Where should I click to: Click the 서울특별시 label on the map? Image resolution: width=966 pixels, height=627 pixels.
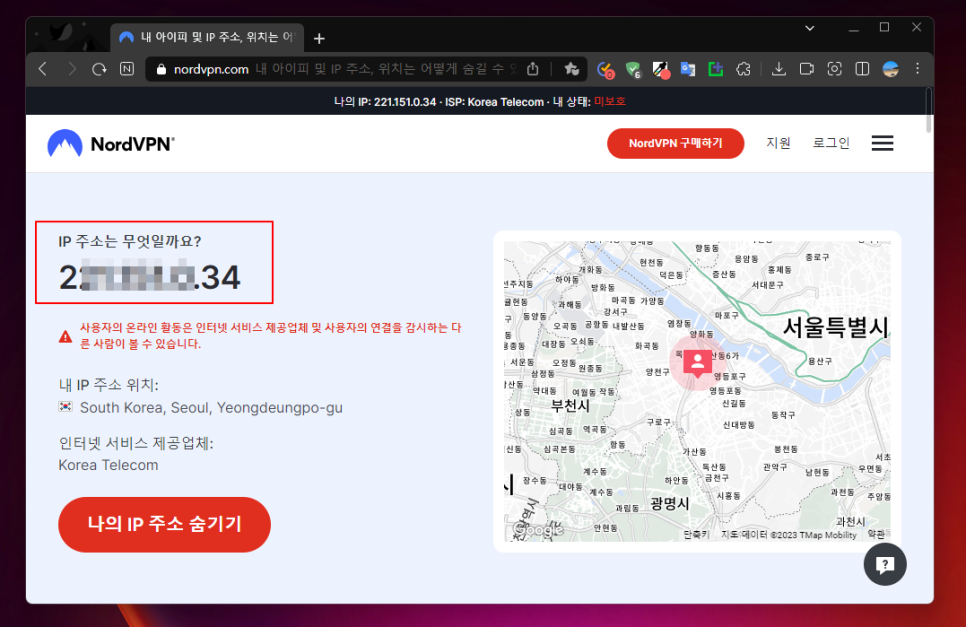pos(836,327)
